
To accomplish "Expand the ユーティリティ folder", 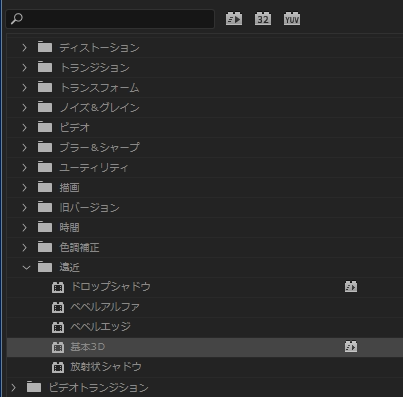I will click(24, 168).
